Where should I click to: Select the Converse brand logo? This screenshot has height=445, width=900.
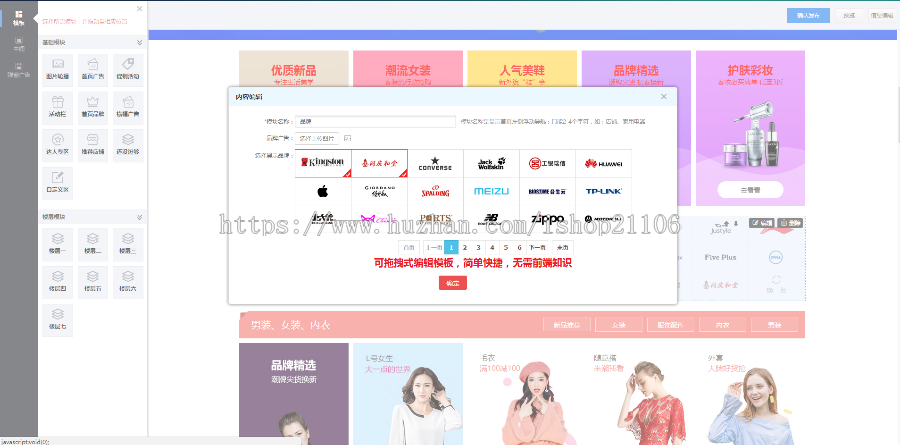pyautogui.click(x=435, y=163)
